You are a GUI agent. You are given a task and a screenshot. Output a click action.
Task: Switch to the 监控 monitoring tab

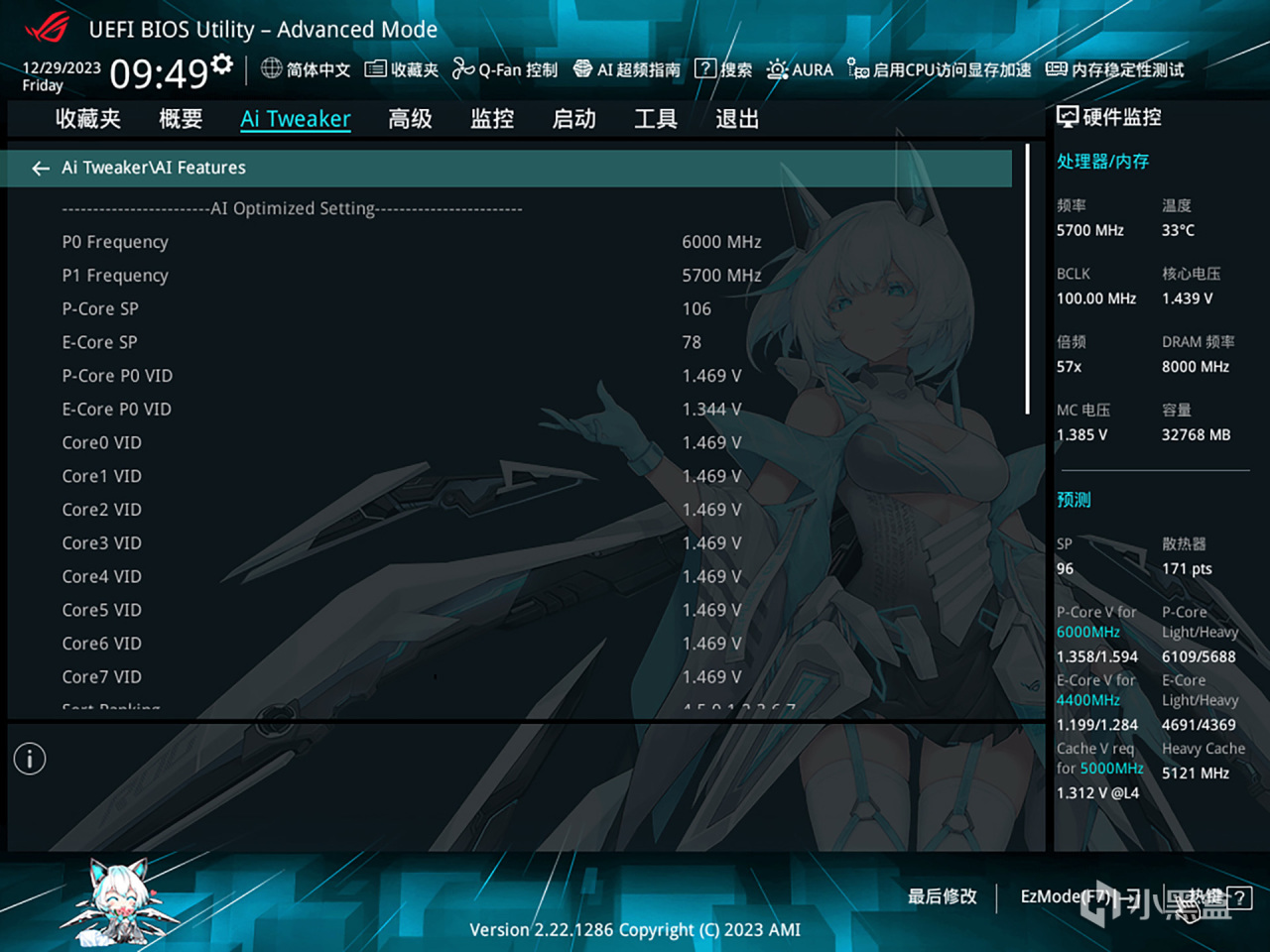point(491,119)
